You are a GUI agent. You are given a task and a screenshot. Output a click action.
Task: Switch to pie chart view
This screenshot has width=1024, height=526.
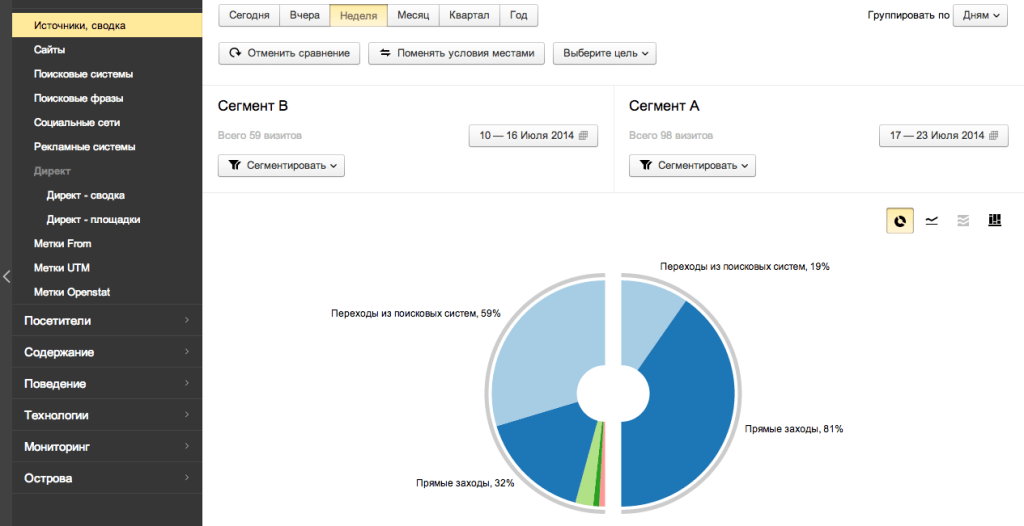(900, 221)
